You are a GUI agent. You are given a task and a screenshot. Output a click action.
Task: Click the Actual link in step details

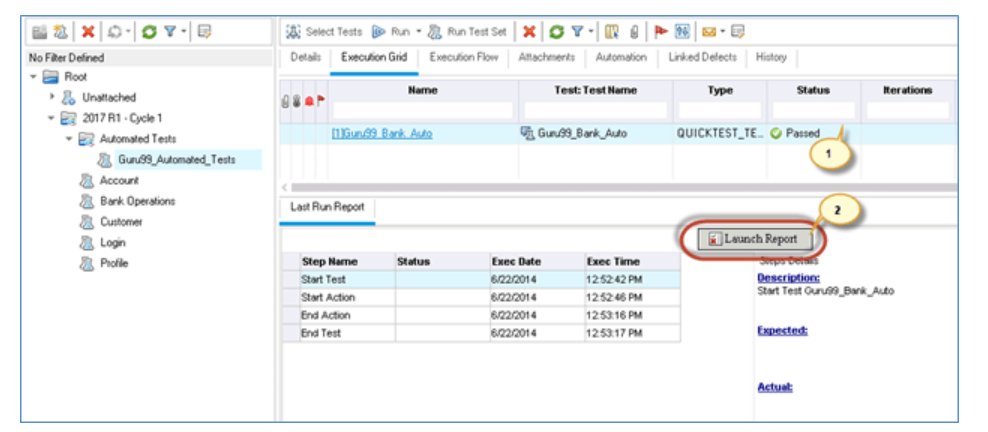pos(774,387)
